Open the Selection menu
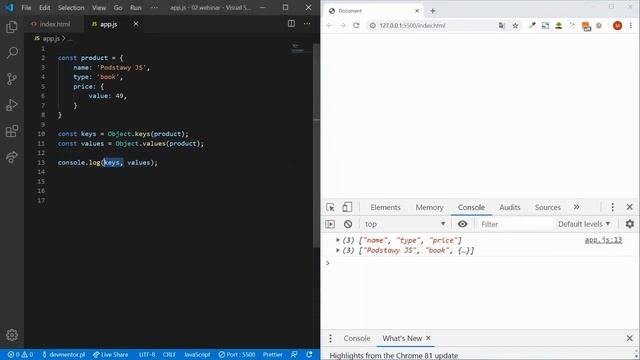 point(71,8)
